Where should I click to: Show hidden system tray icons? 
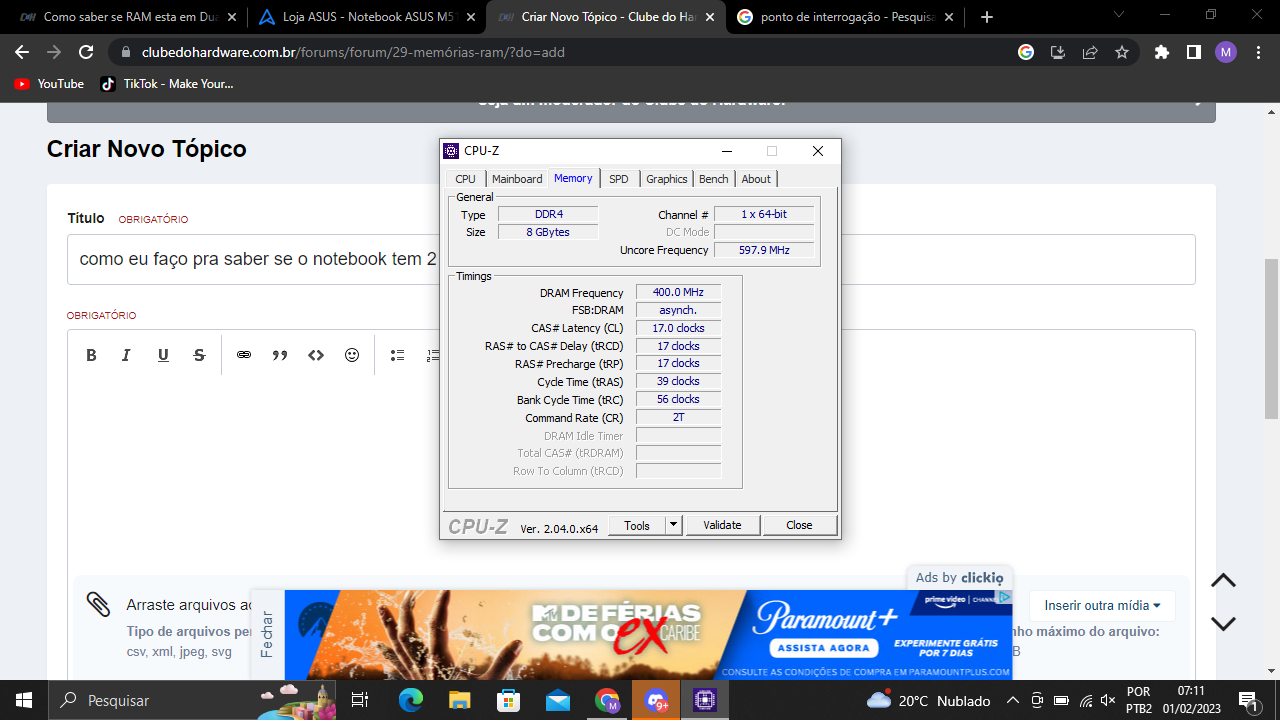point(1012,700)
